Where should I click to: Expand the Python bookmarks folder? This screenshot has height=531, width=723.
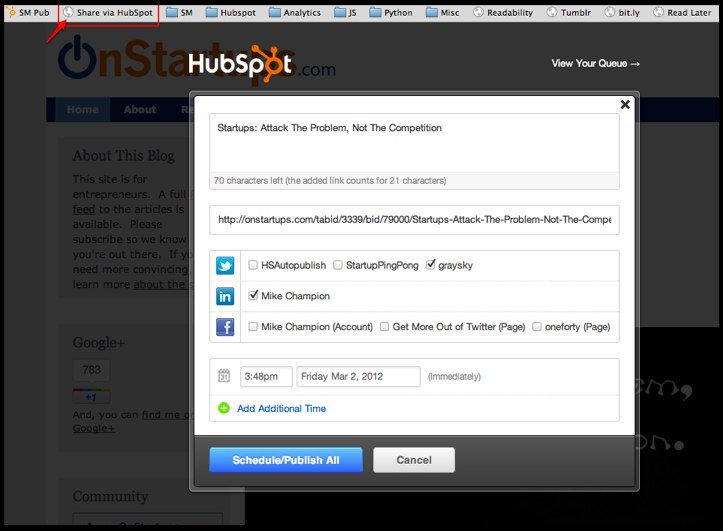(389, 13)
